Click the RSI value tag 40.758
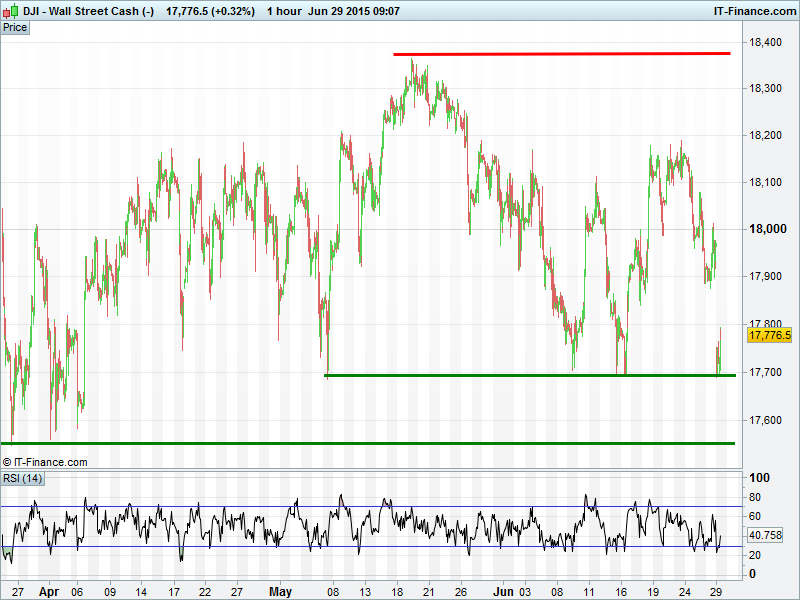Viewport: 800px width, 600px height. [766, 536]
